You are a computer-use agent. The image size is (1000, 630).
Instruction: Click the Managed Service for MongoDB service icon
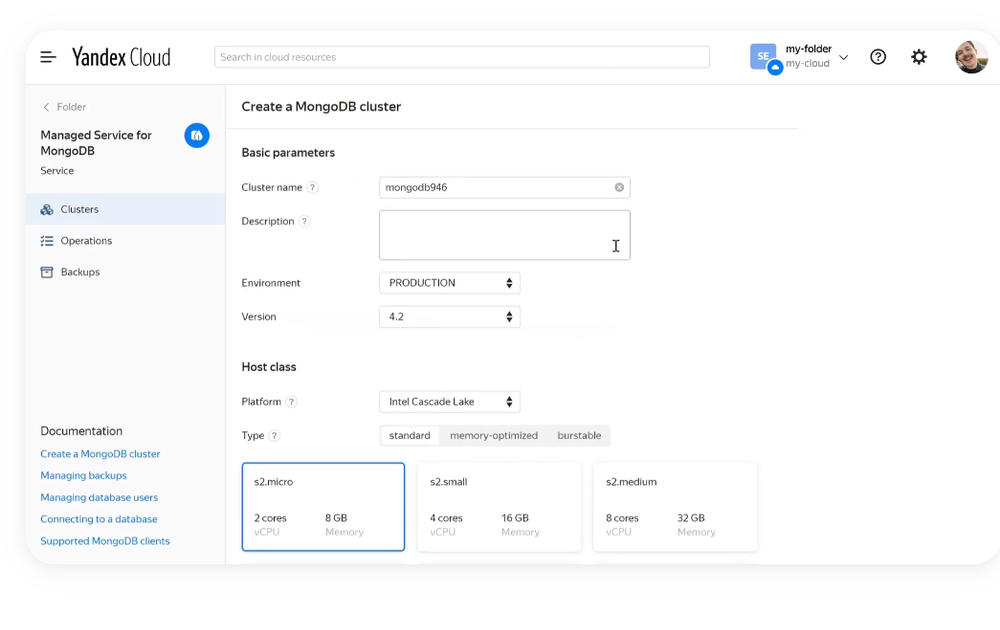point(196,135)
